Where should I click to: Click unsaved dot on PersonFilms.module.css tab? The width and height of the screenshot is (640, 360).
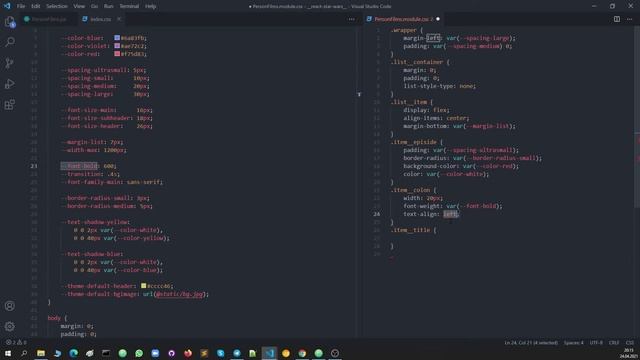pos(438,19)
